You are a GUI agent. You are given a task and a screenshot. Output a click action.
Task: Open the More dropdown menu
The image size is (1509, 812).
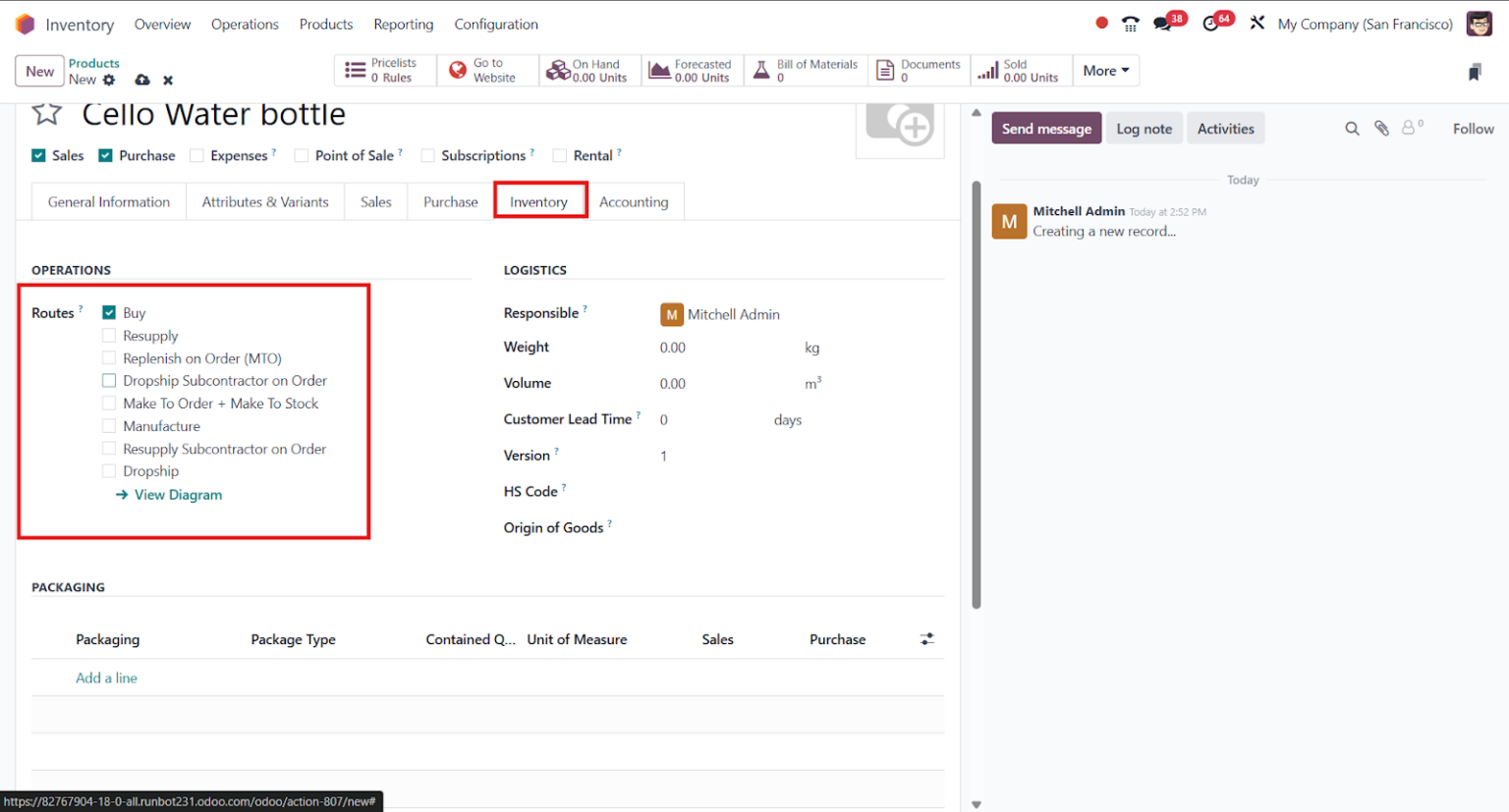(x=1105, y=70)
